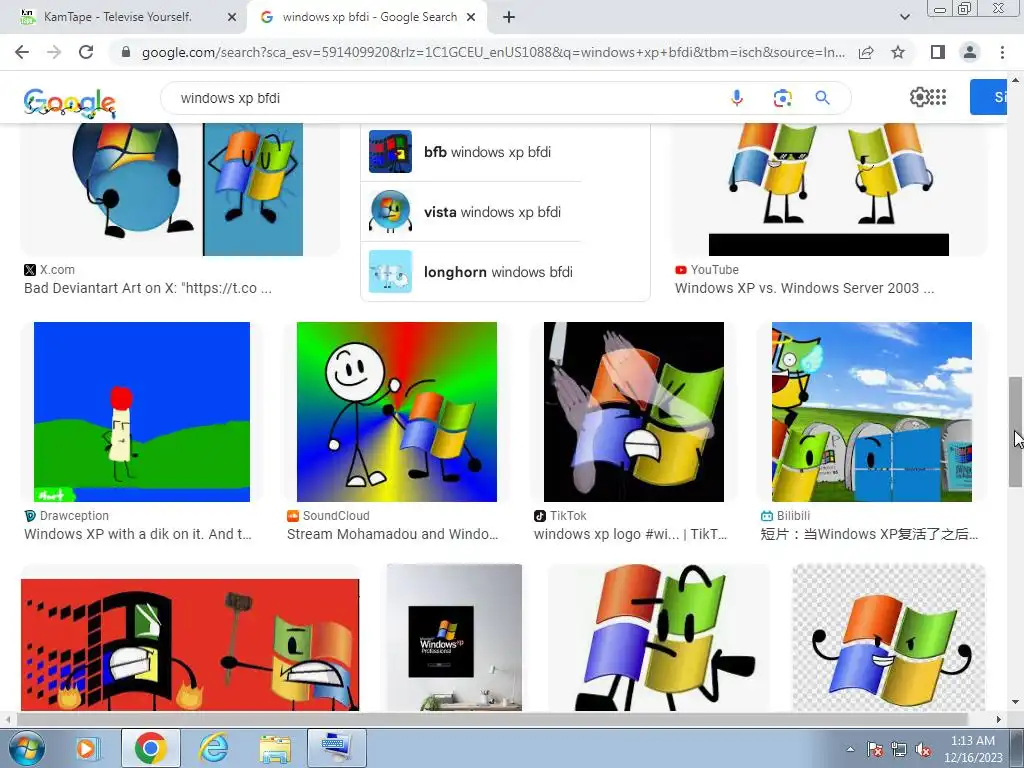Open the Google apps grid
The image size is (1024, 768).
tap(938, 97)
